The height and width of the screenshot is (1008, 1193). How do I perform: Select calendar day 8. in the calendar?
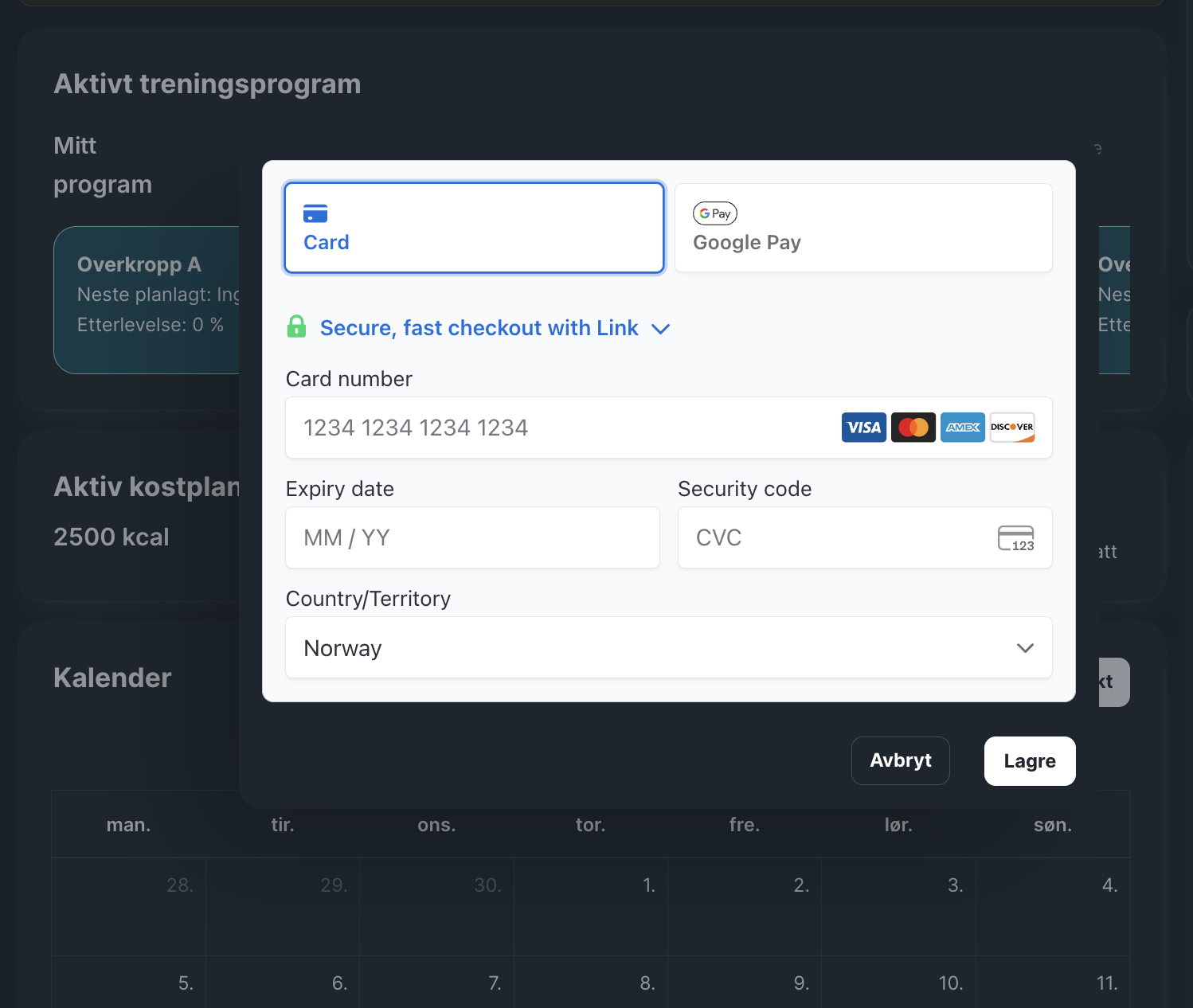tap(591, 982)
